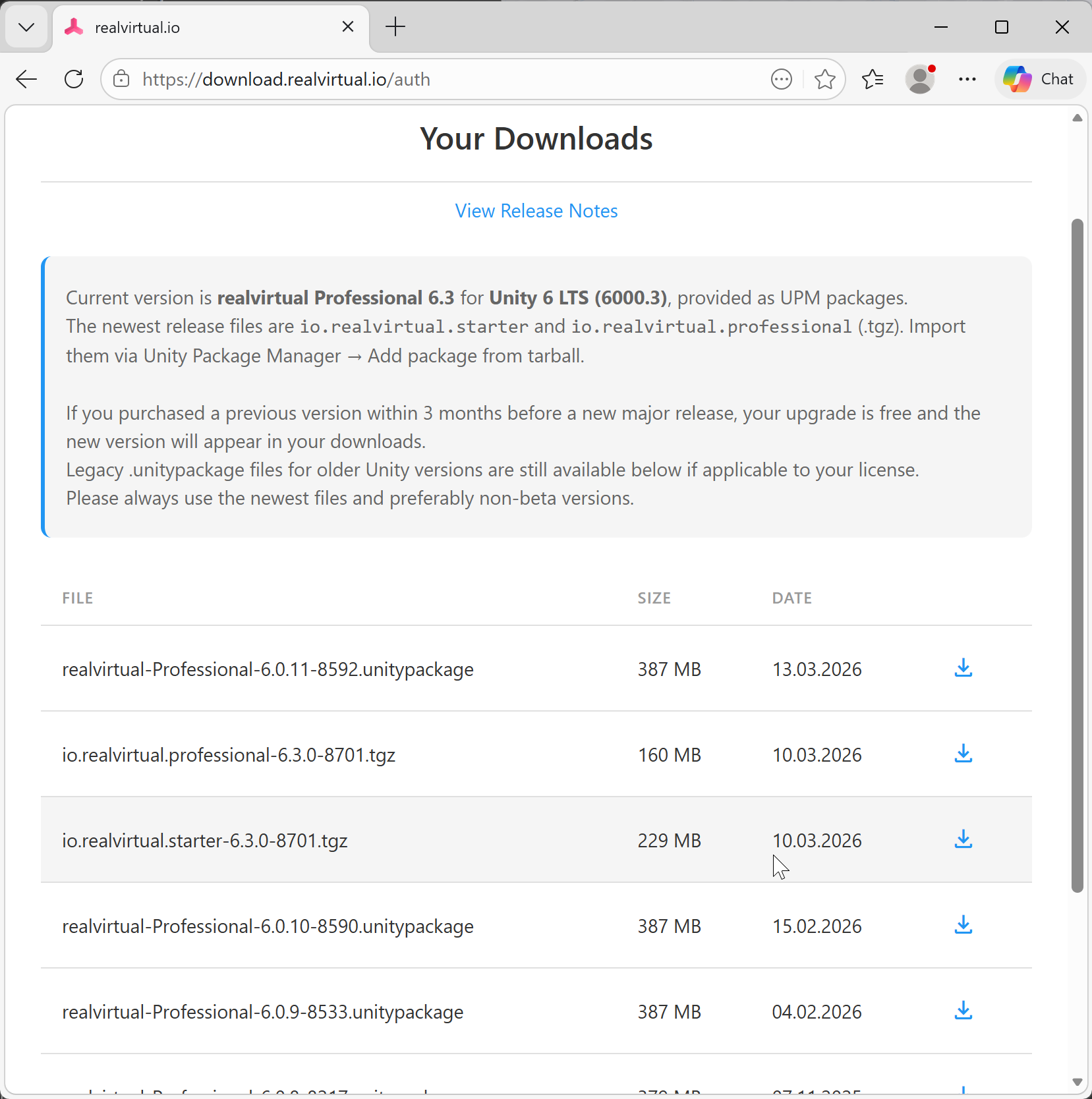Image resolution: width=1092 pixels, height=1099 pixels.
Task: Open the browser profile menu
Action: (x=920, y=80)
